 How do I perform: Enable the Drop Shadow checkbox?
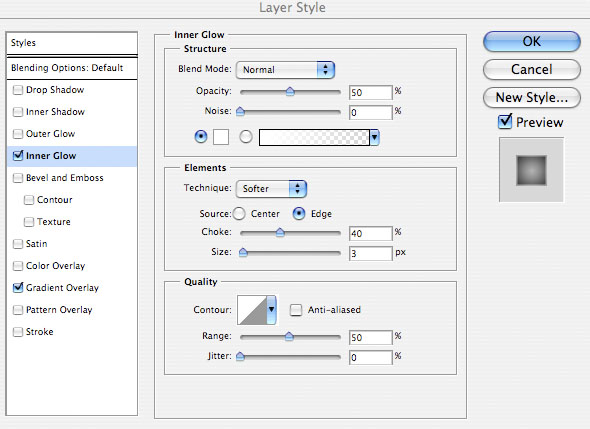(x=18, y=90)
